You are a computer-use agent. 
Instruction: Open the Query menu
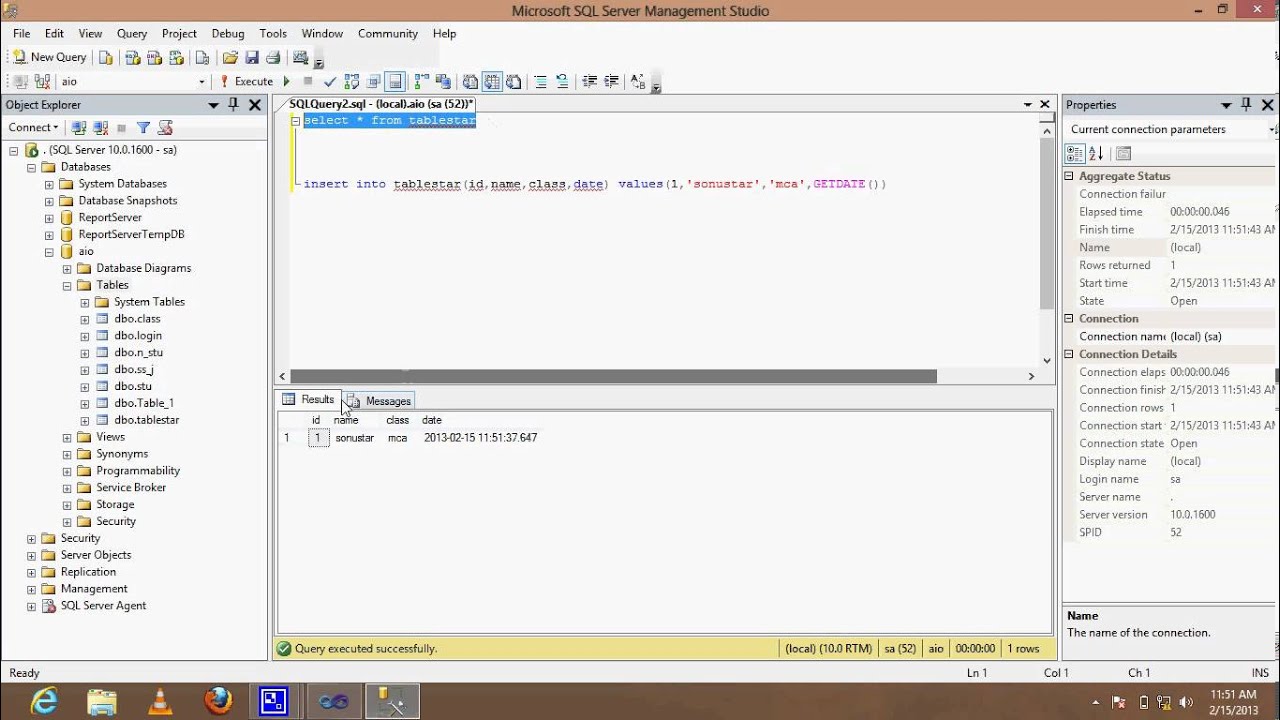pos(132,33)
